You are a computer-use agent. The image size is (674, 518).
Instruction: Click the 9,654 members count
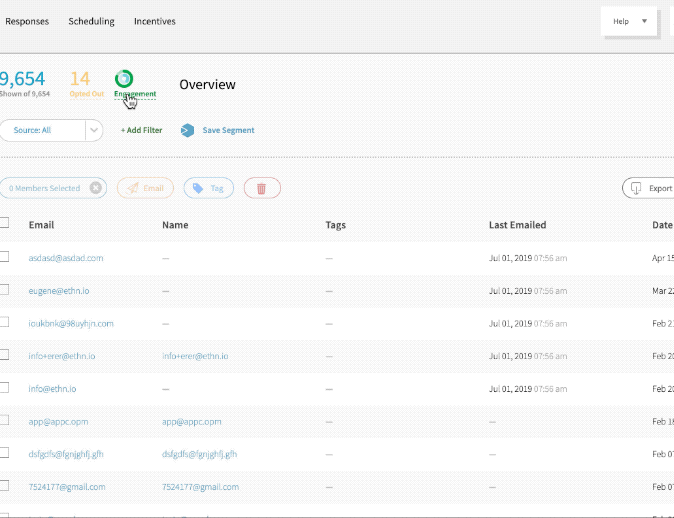22,79
